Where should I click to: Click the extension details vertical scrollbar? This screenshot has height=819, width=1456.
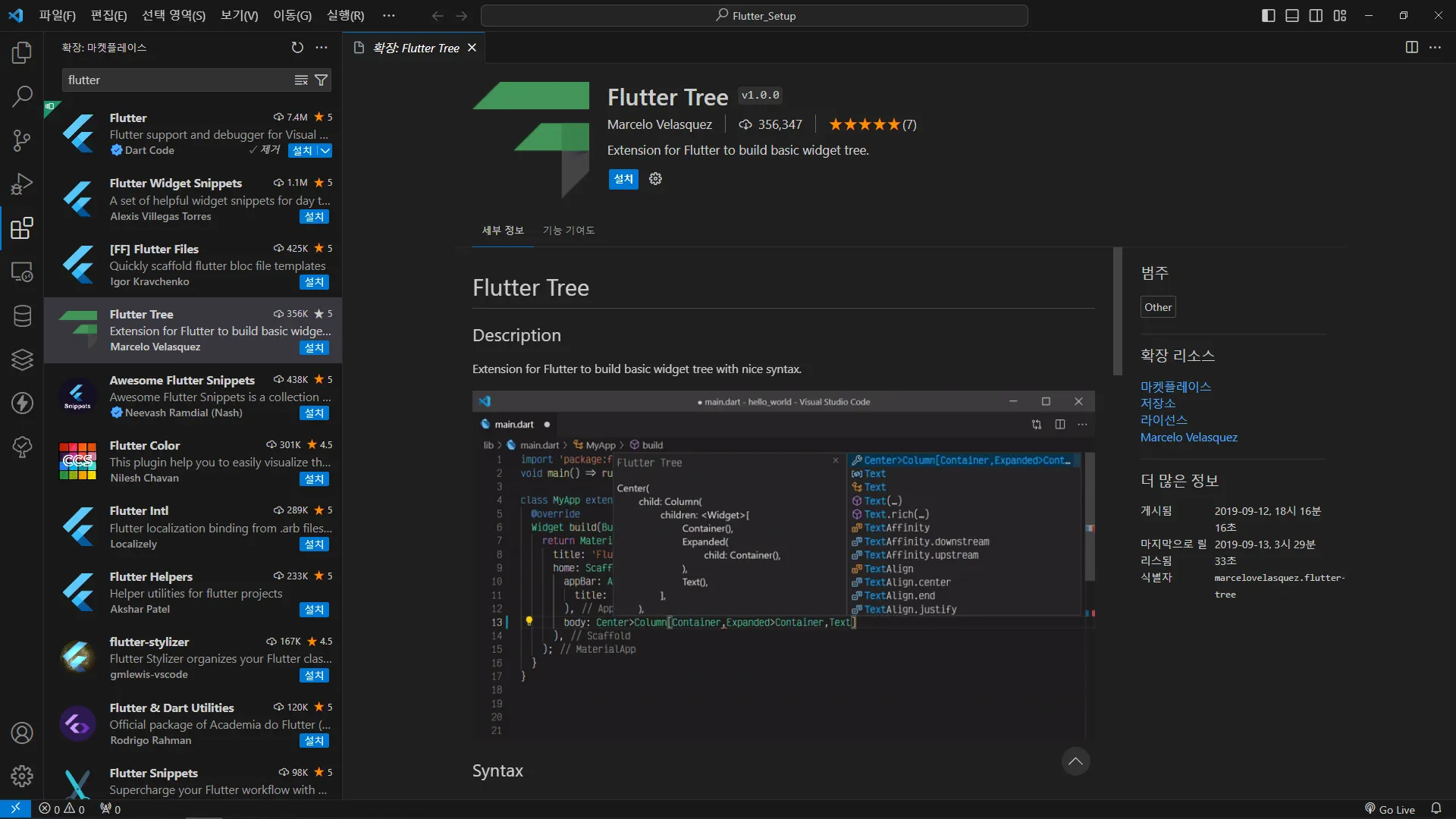pyautogui.click(x=1117, y=311)
